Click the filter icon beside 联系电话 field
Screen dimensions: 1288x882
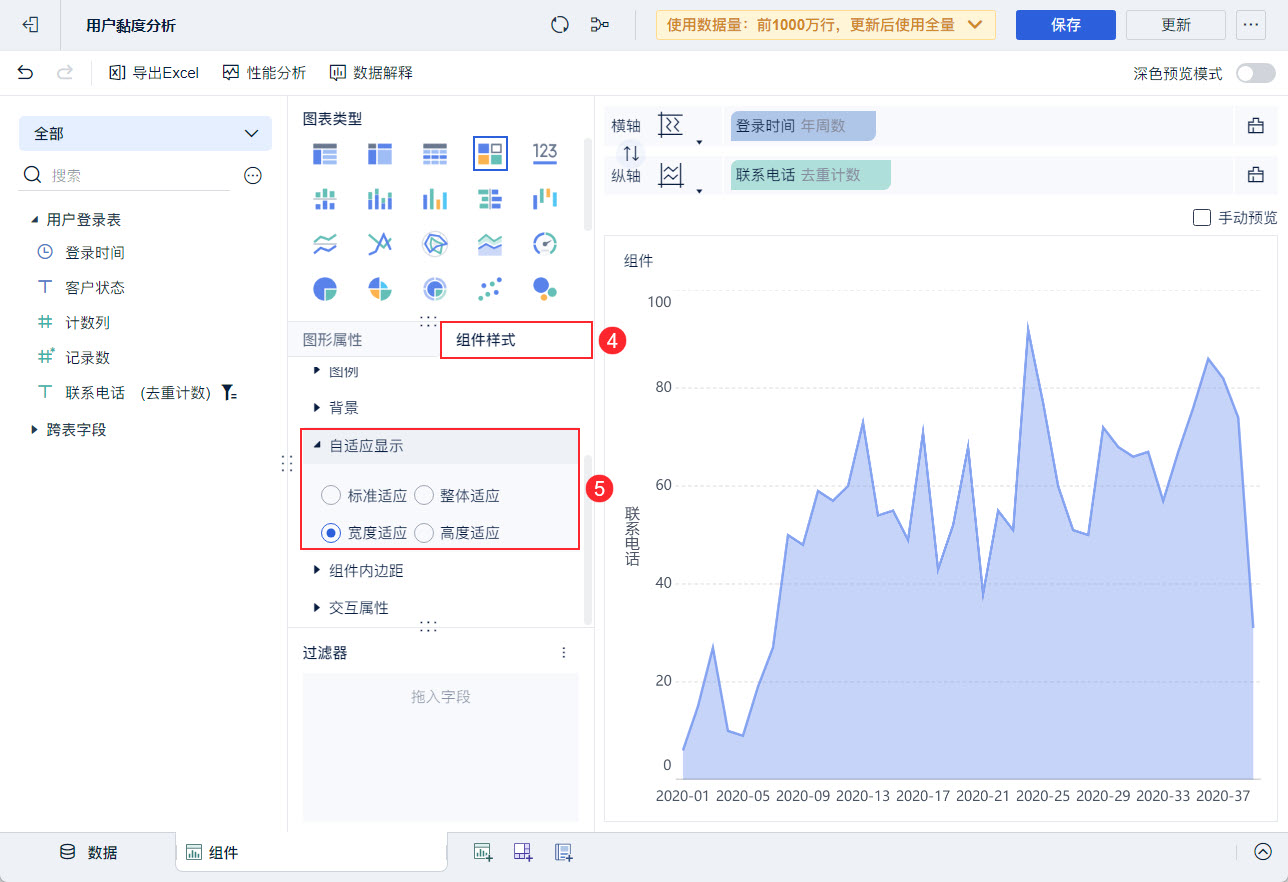[x=230, y=393]
